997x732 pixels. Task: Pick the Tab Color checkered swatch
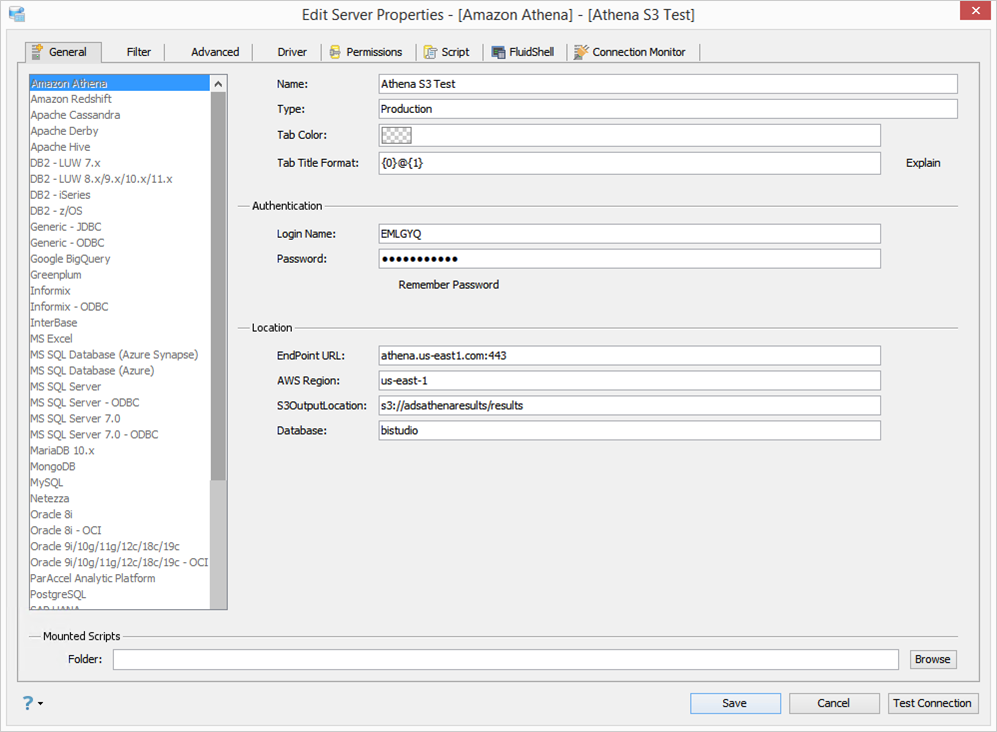pyautogui.click(x=396, y=135)
